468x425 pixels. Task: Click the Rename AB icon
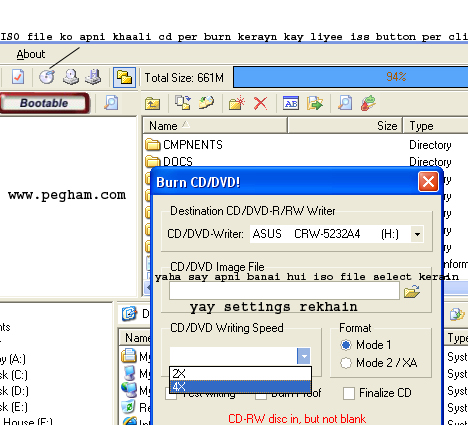[x=291, y=103]
